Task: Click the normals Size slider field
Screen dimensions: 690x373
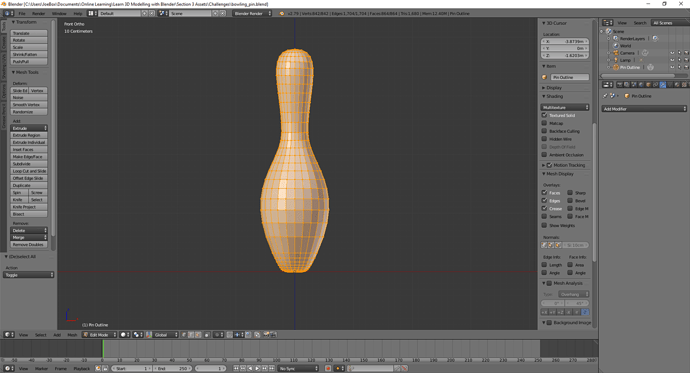Action: tap(576, 245)
